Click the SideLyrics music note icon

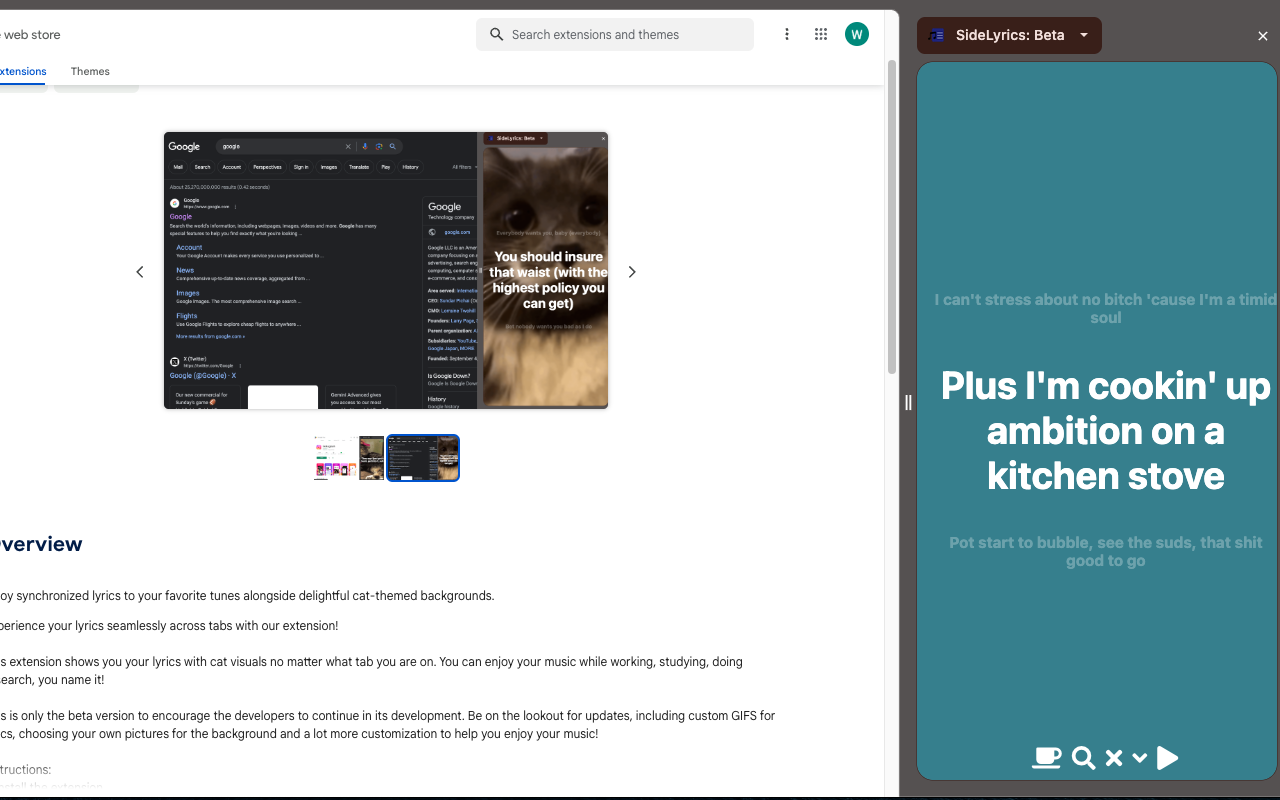click(x=936, y=35)
